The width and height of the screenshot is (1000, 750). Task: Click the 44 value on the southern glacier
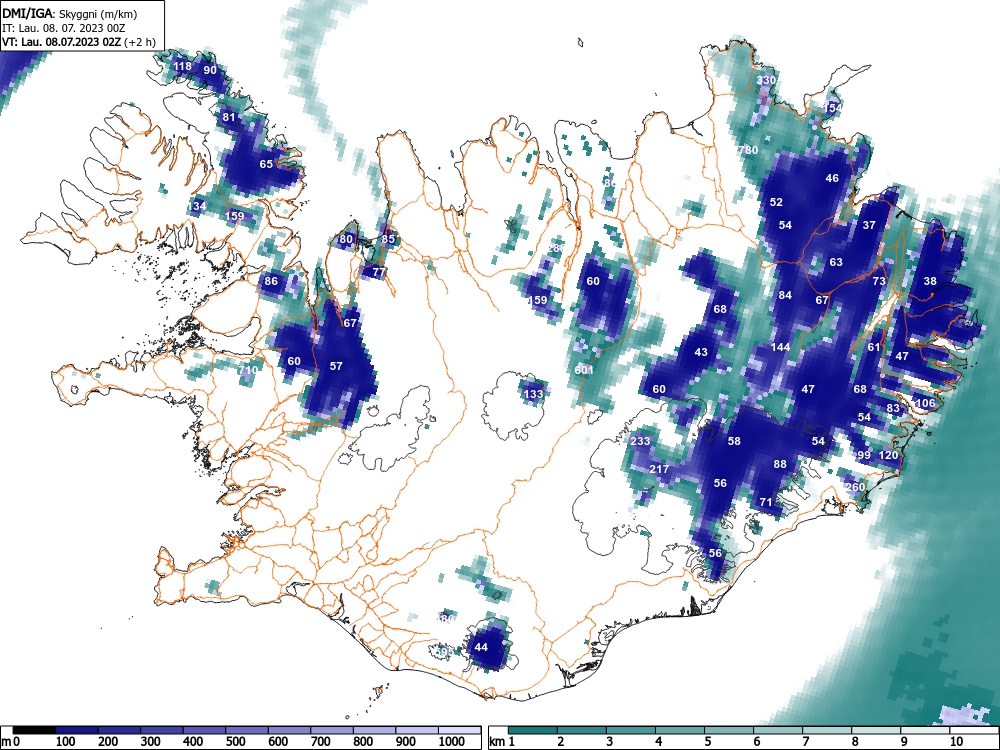pyautogui.click(x=482, y=647)
